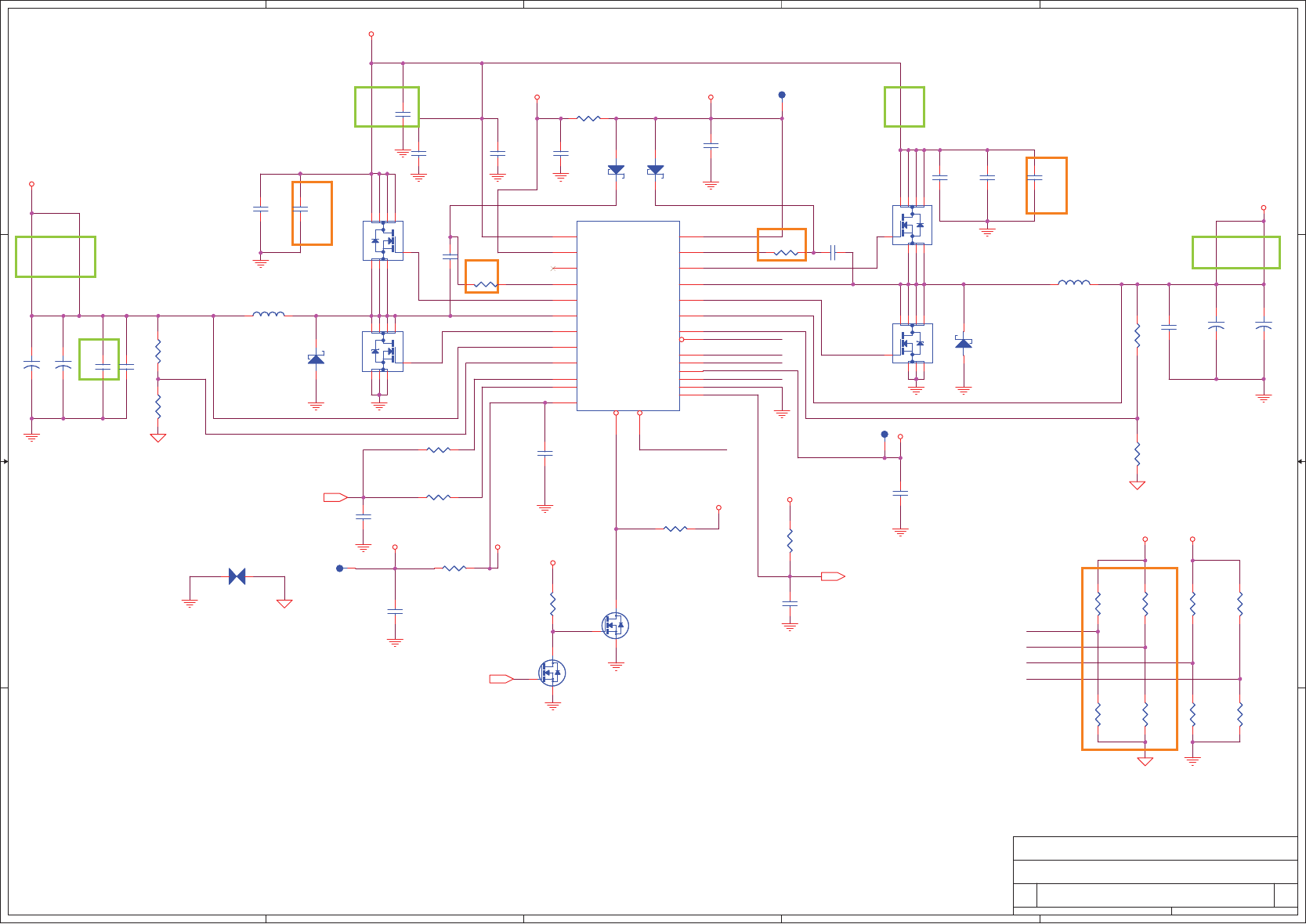
Task: Click the upper circular MOSFET symbol near bottom center
Action: click(x=615, y=625)
